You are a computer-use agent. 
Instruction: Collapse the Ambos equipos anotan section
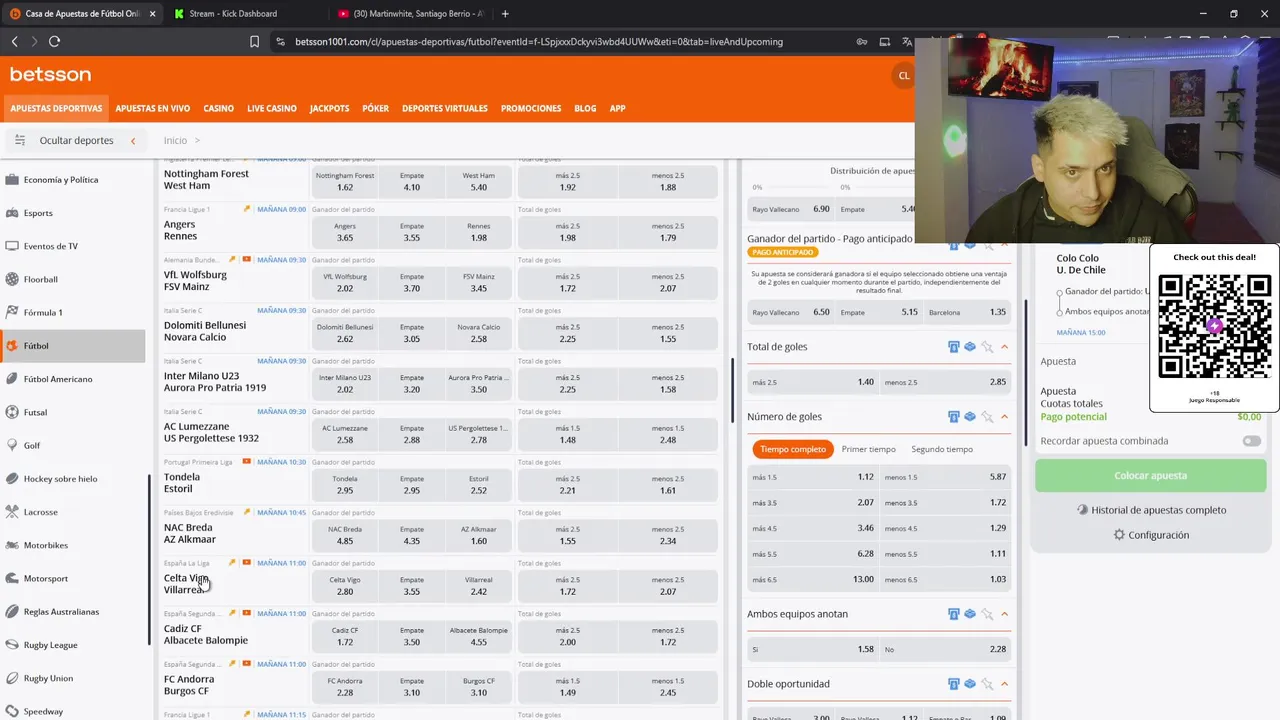[x=1004, y=614]
